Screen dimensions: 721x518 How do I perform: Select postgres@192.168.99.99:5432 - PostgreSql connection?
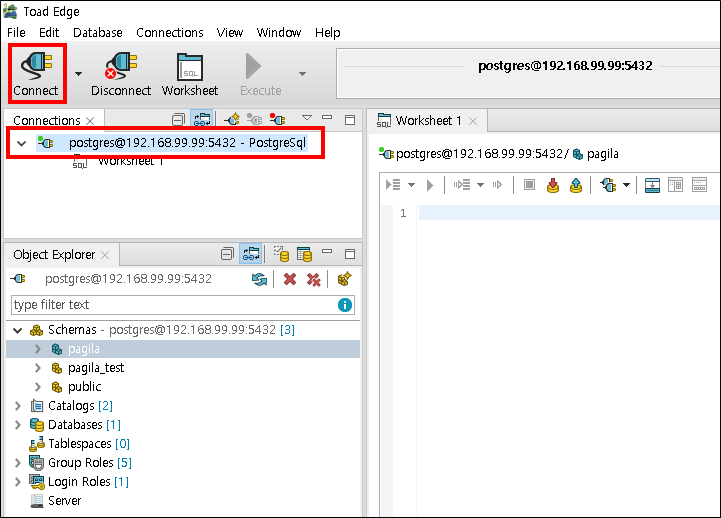(187, 143)
